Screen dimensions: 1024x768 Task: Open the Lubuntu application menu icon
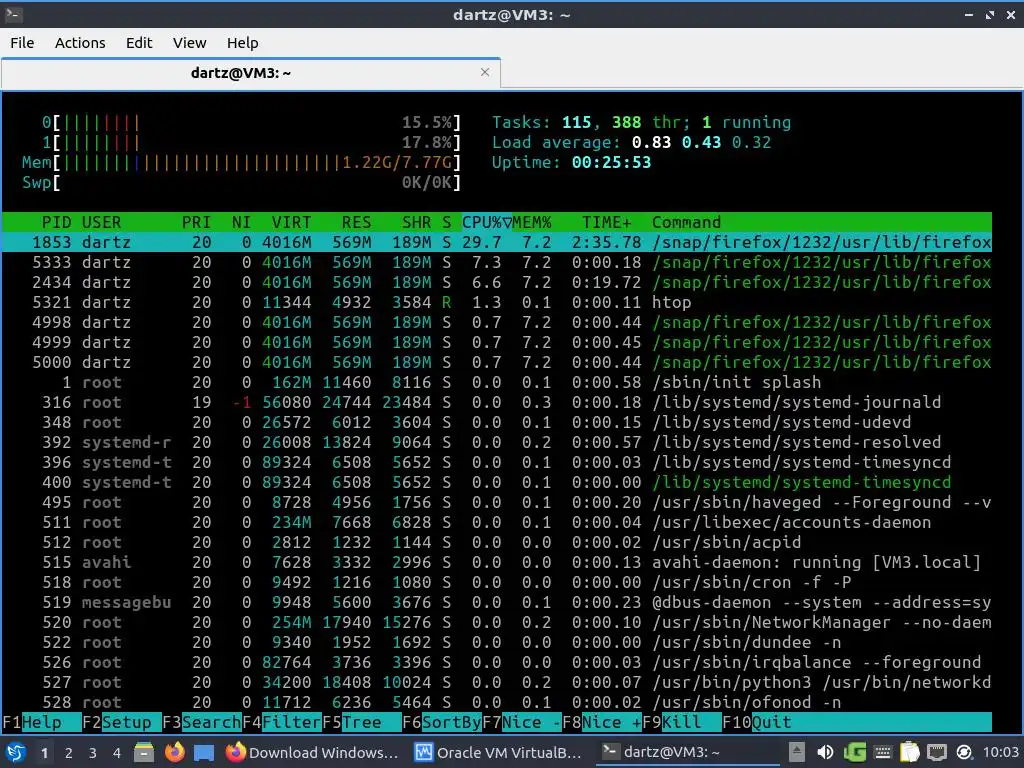tap(16, 753)
